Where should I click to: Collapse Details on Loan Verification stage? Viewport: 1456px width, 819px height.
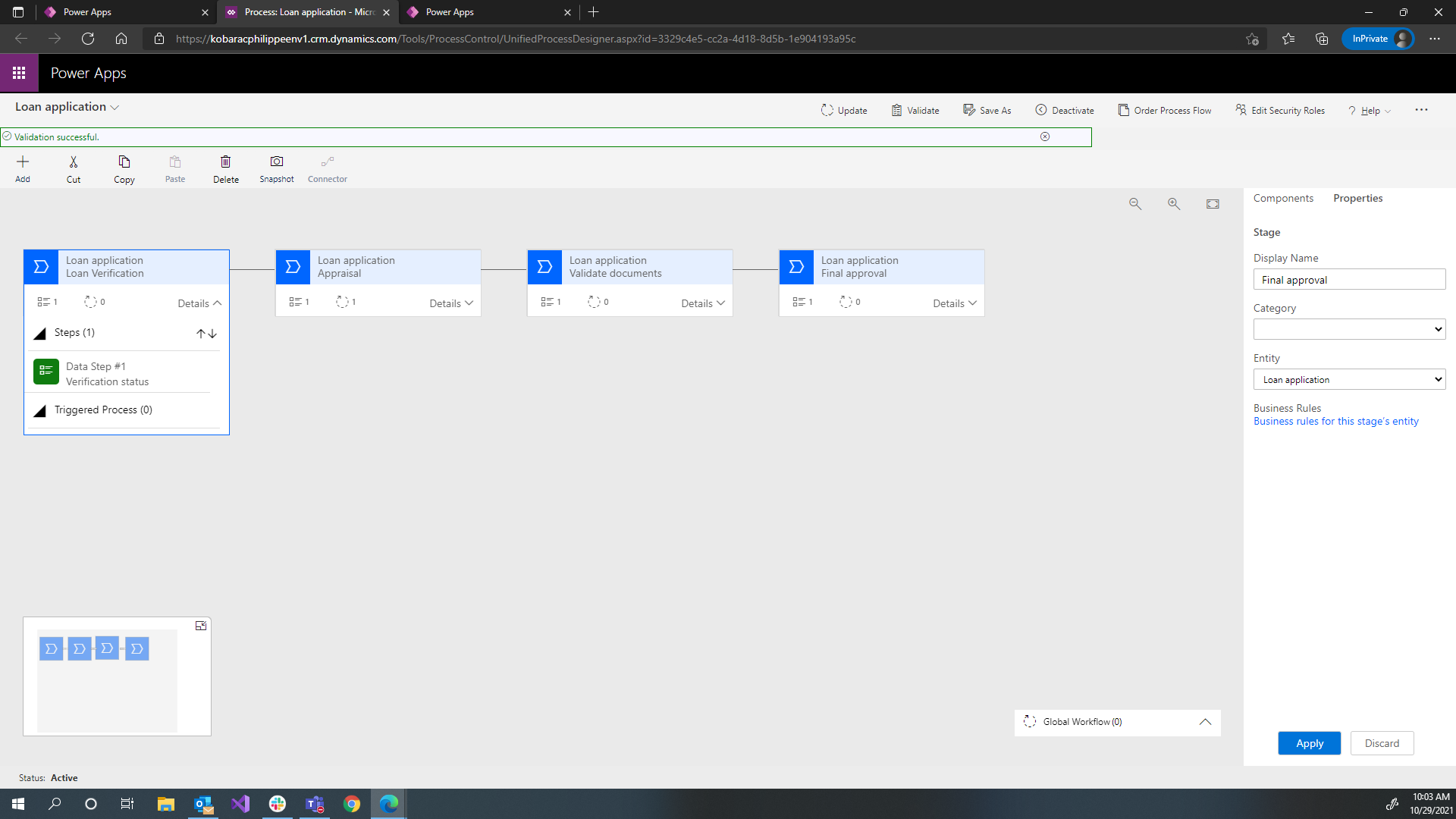point(199,303)
